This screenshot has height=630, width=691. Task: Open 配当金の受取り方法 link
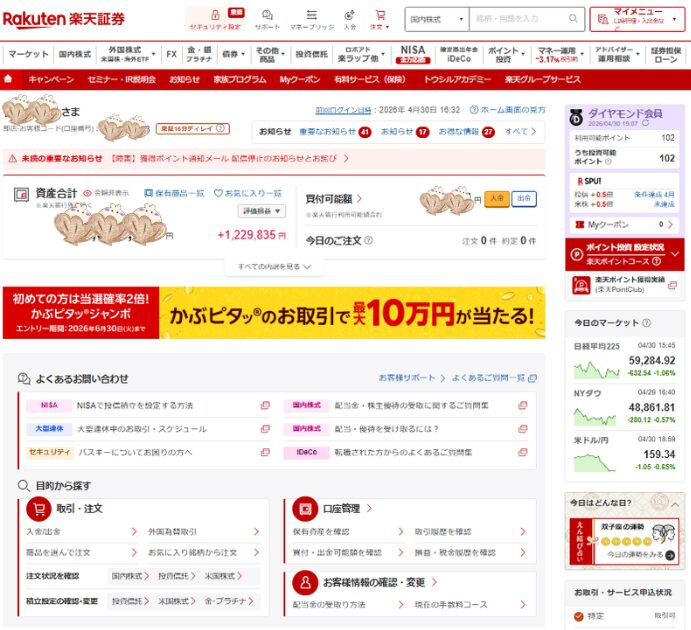[x=348, y=604]
